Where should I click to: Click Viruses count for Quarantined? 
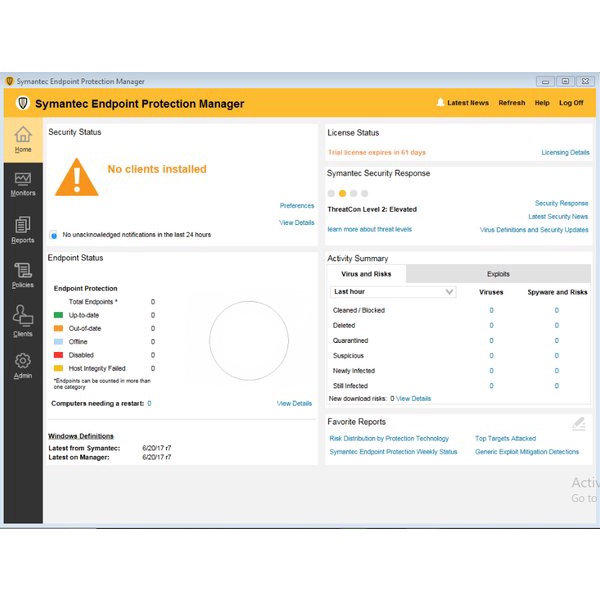coord(491,341)
